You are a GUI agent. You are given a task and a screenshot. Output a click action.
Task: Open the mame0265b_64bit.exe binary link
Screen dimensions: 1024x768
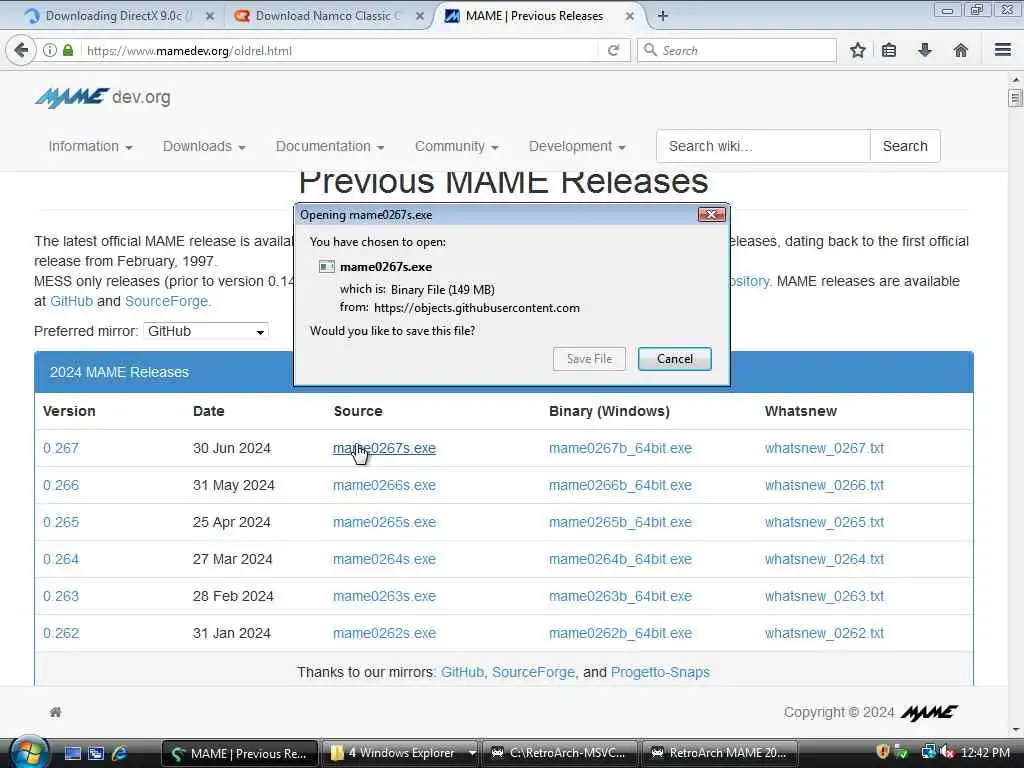coord(620,522)
